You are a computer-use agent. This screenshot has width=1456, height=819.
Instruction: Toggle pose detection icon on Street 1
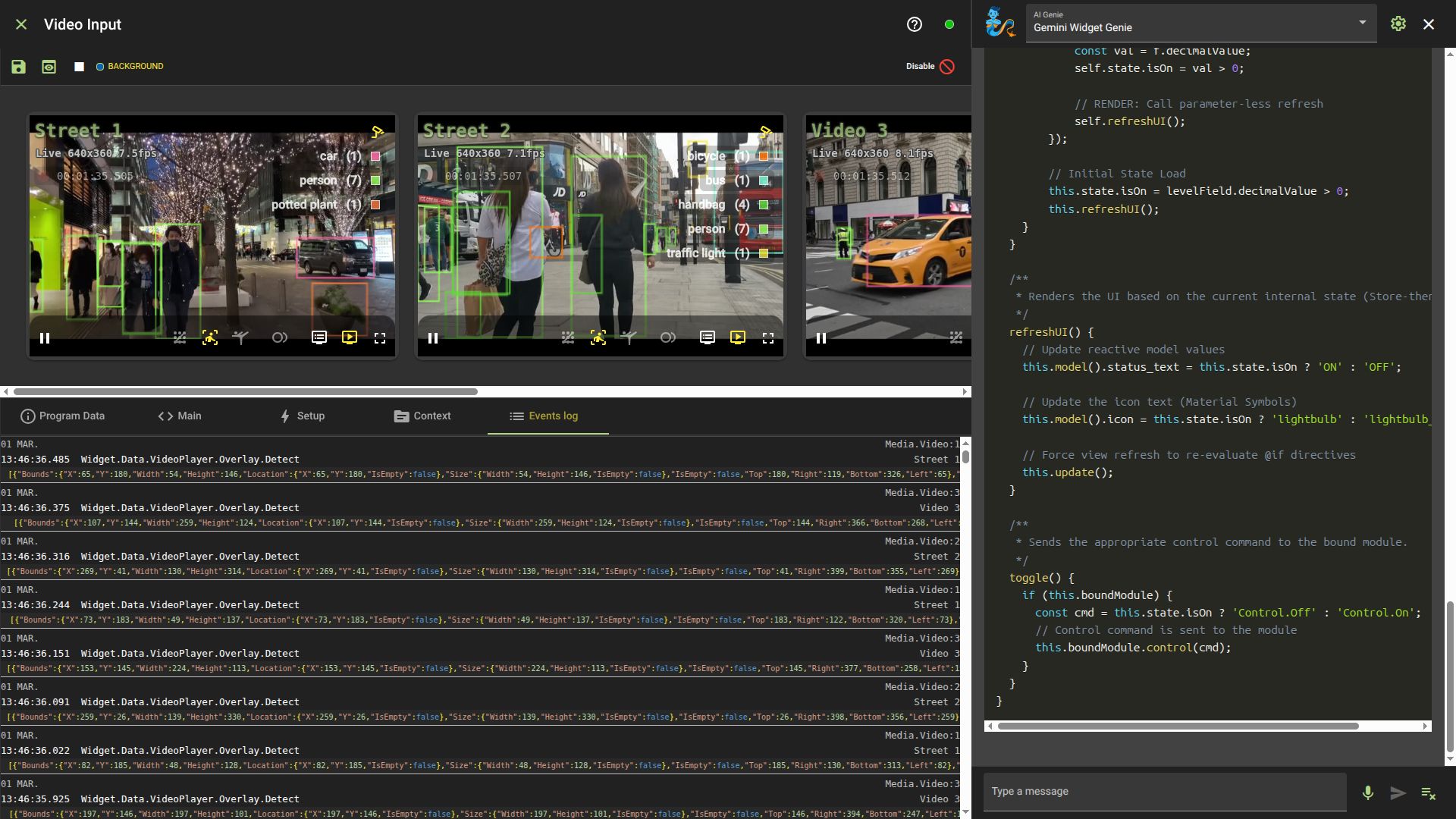[240, 338]
